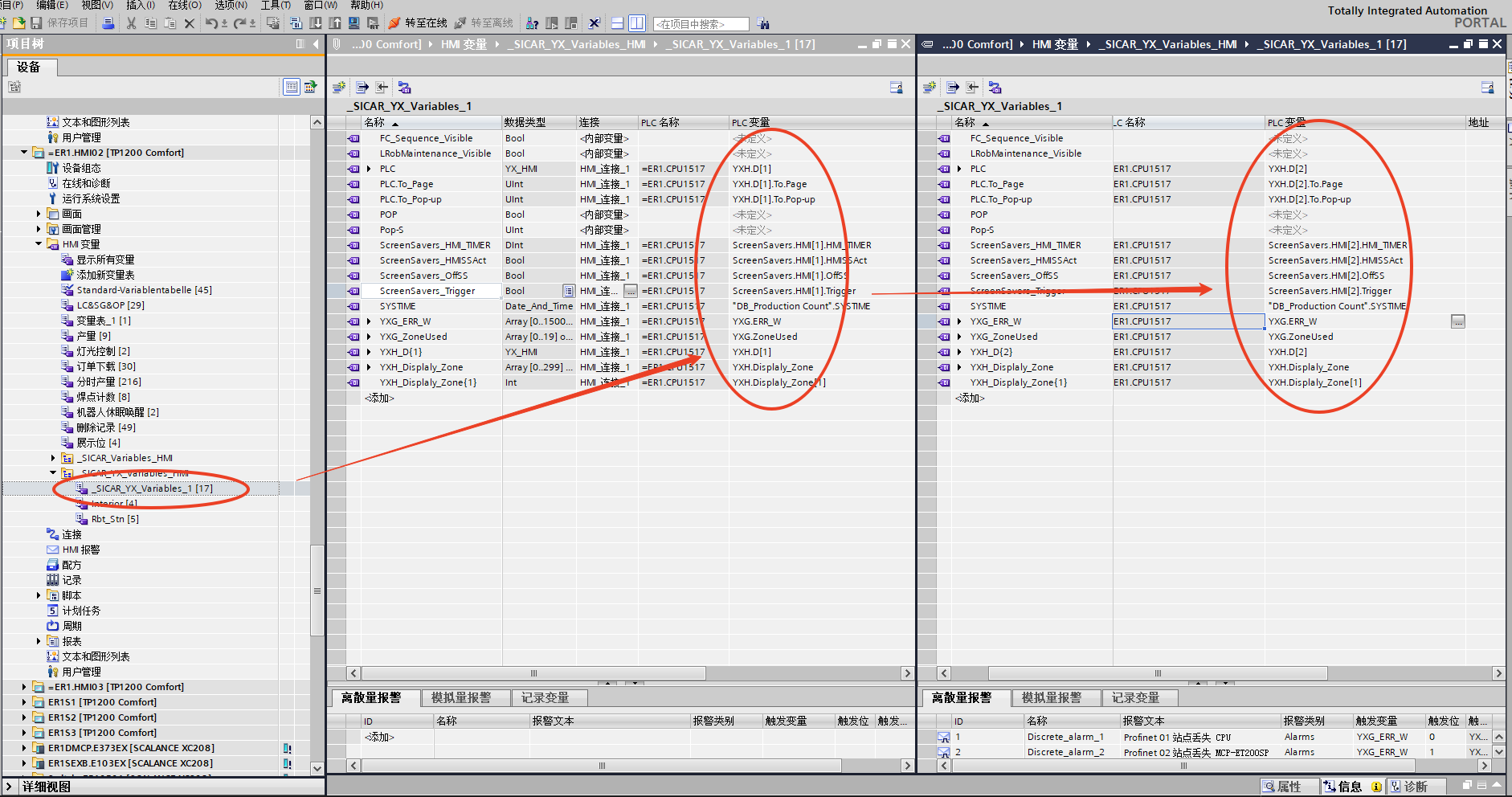Click the Cut scissors icon in the toolbar
Viewport: 1512px width, 797px height.
click(x=131, y=23)
